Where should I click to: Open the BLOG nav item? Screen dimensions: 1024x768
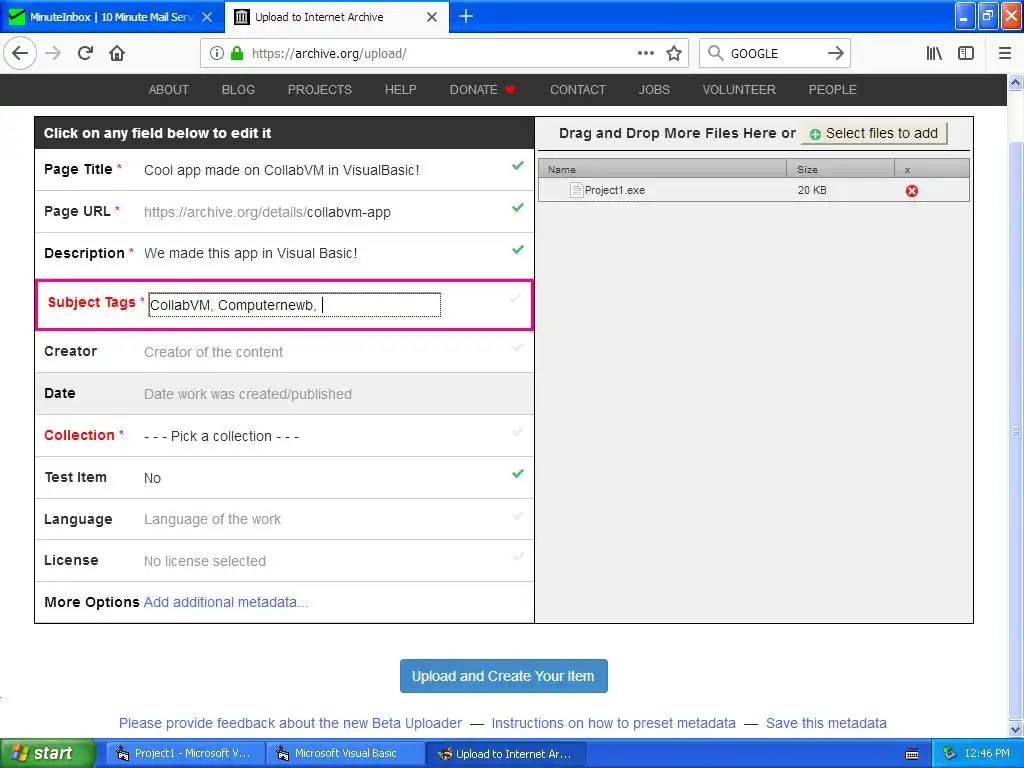point(238,90)
